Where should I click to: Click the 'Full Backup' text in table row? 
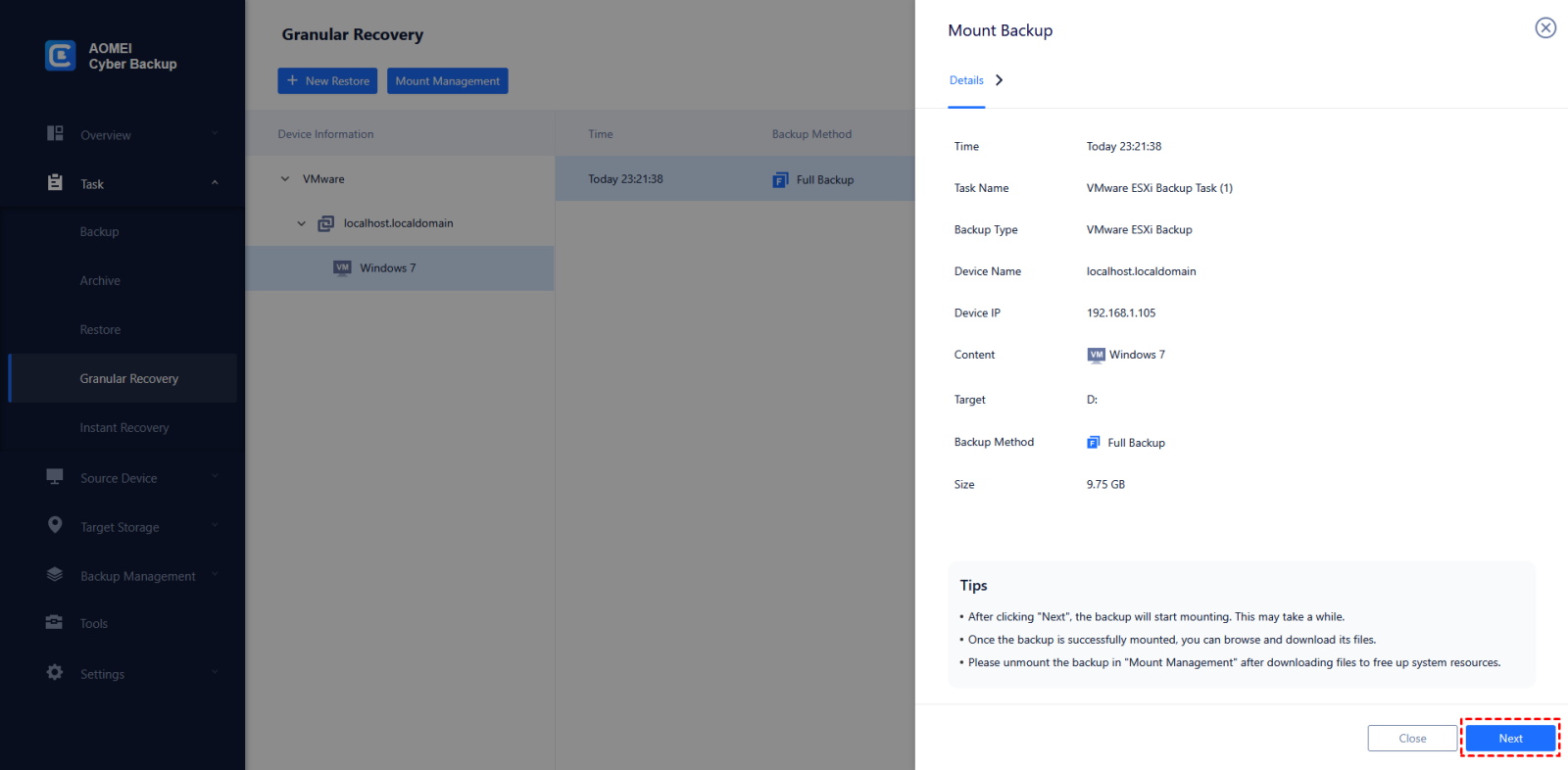825,180
